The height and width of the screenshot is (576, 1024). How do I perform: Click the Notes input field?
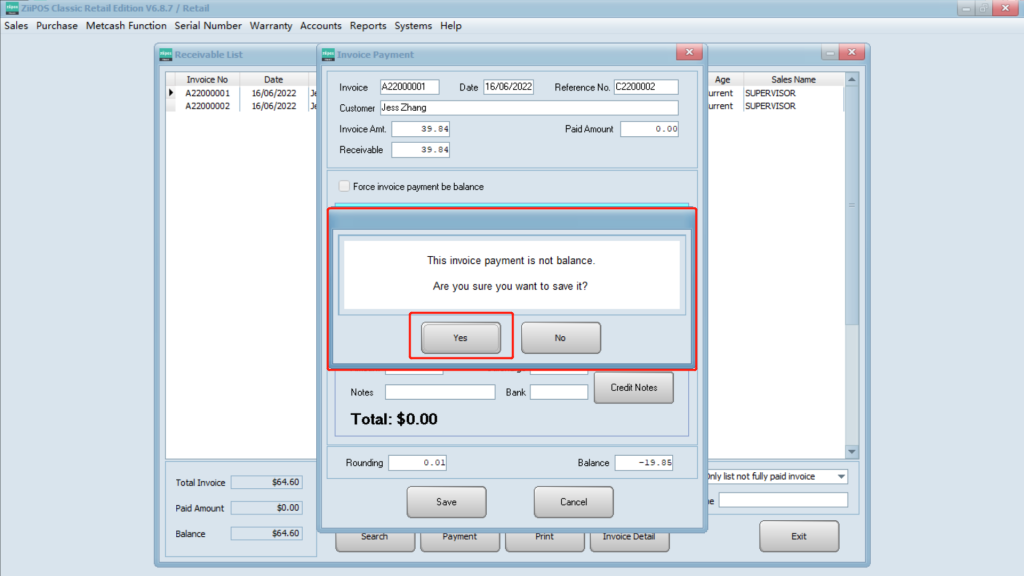(439, 392)
